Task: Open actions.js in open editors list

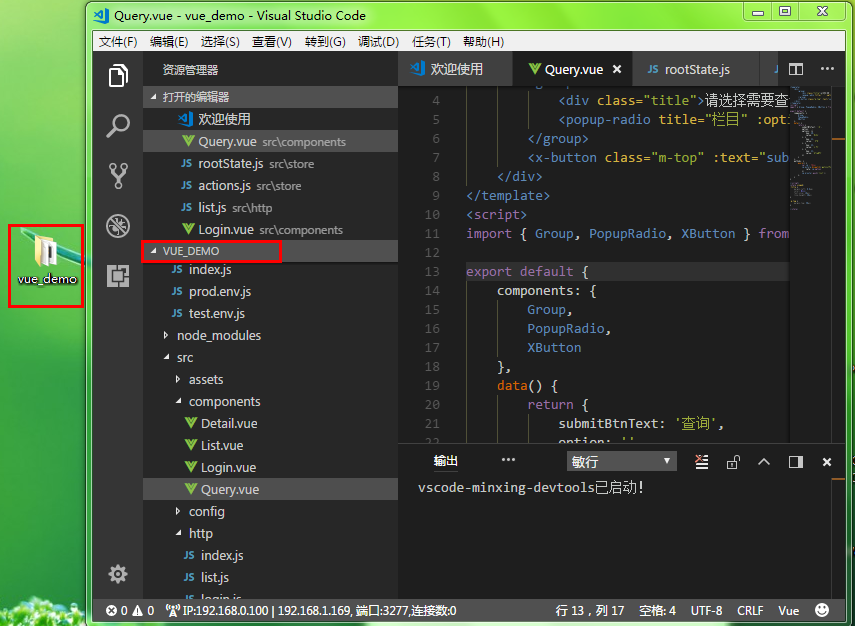Action: (x=270, y=185)
